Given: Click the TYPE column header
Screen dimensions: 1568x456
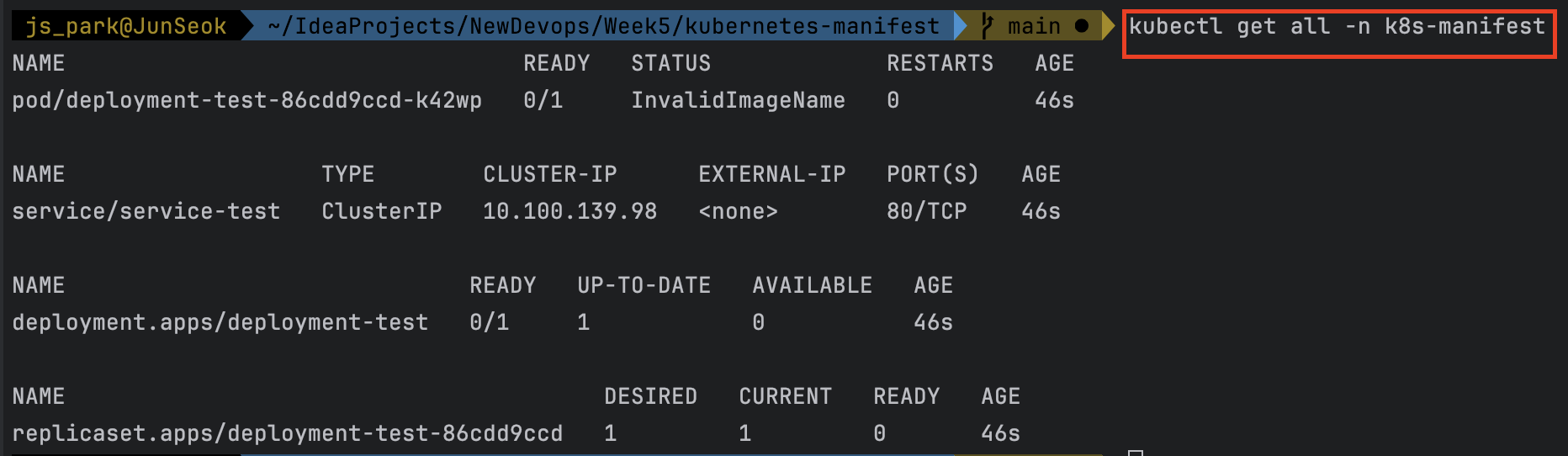Looking at the screenshot, I should 348,175.
